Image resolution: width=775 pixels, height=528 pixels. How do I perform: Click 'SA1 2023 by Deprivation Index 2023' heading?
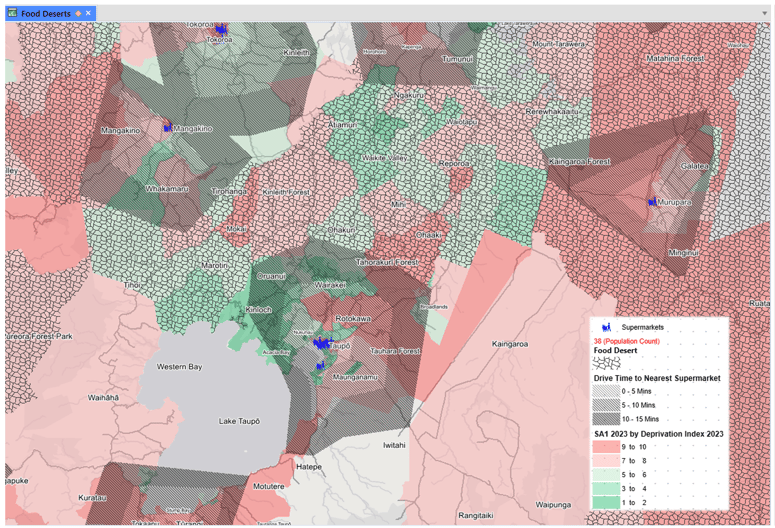(x=658, y=434)
